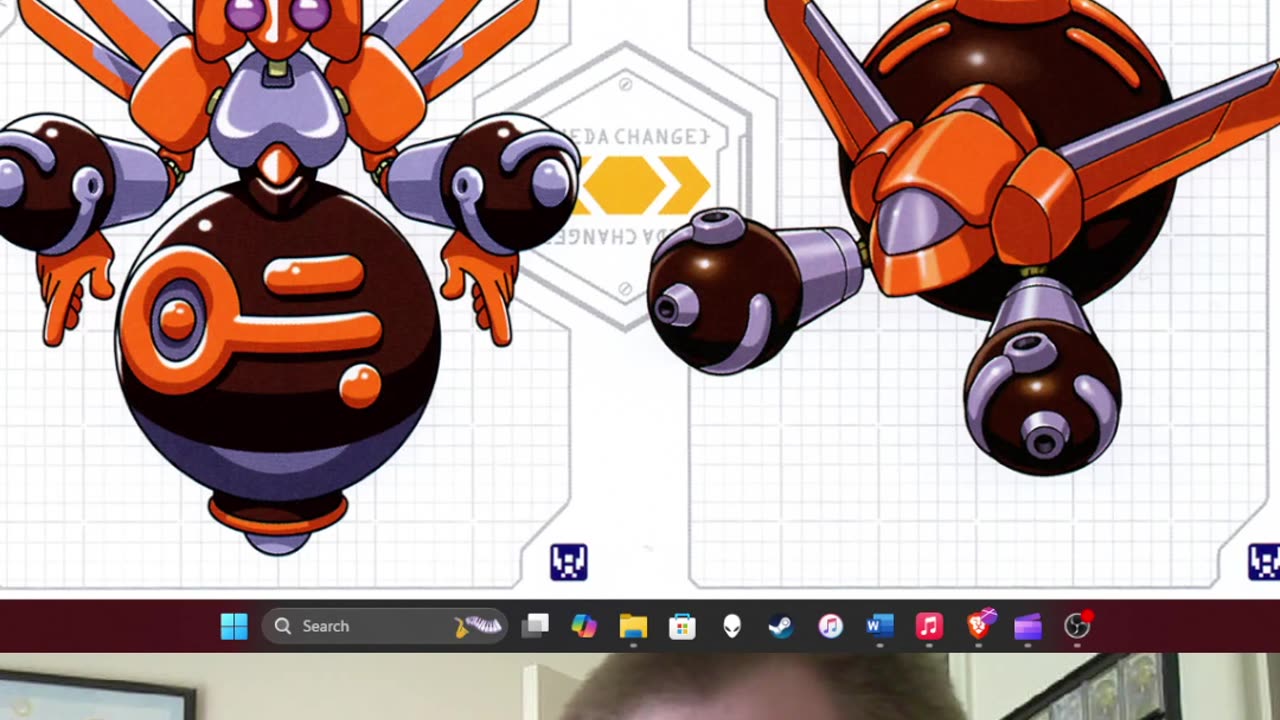Switch to OBS Studio in taskbar
1280x720 pixels.
1077,626
